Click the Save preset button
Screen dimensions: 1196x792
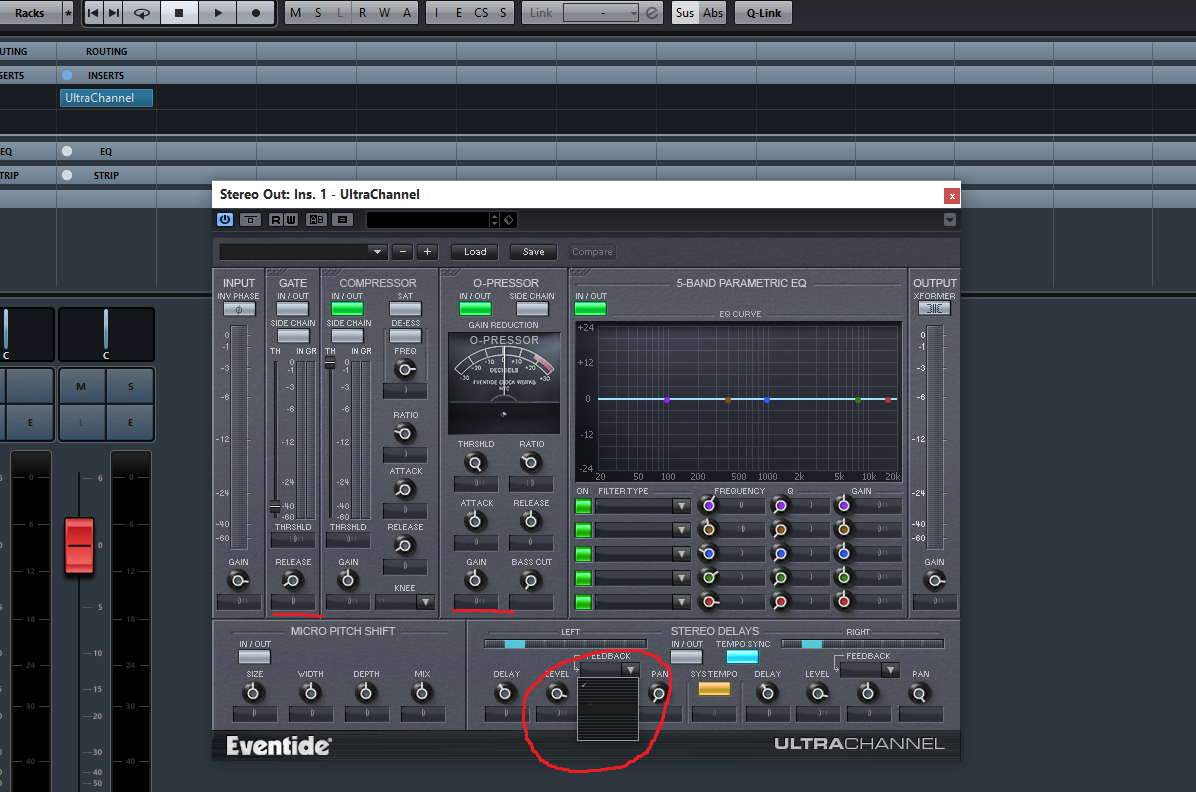(x=533, y=252)
